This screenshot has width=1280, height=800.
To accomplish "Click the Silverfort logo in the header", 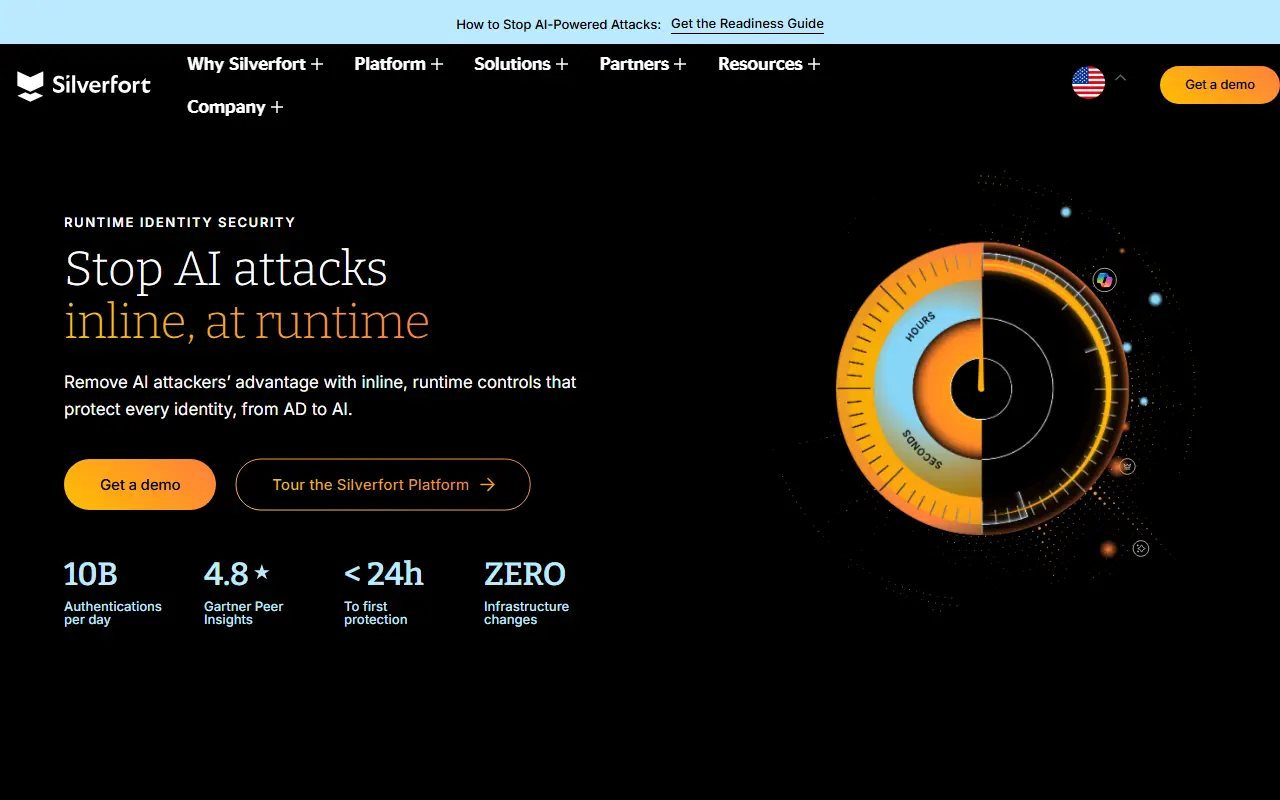I will (x=84, y=85).
